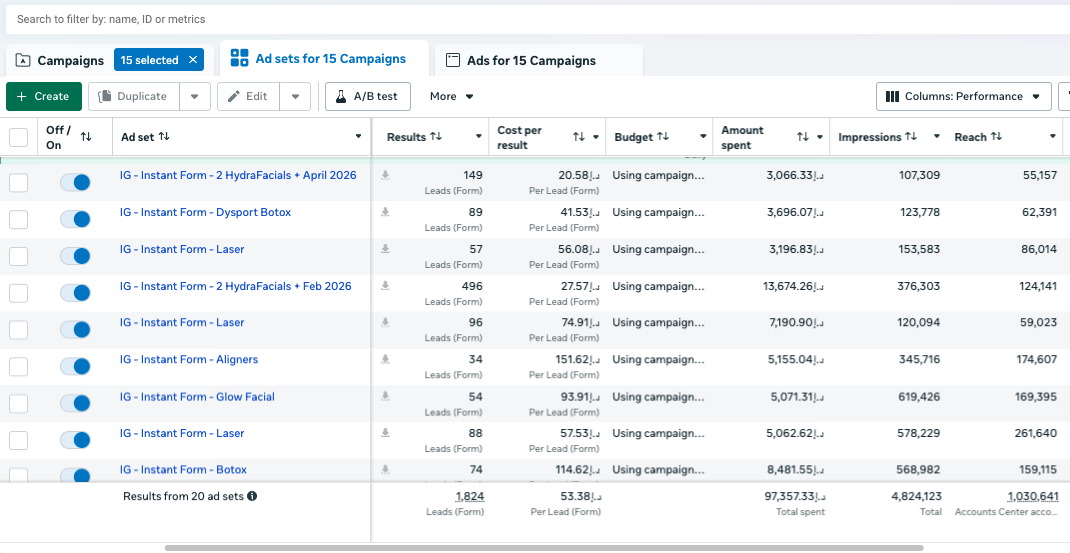Viewport: 1070px width, 553px height.
Task: Click the download icon in the 74 results row
Action: (x=386, y=470)
